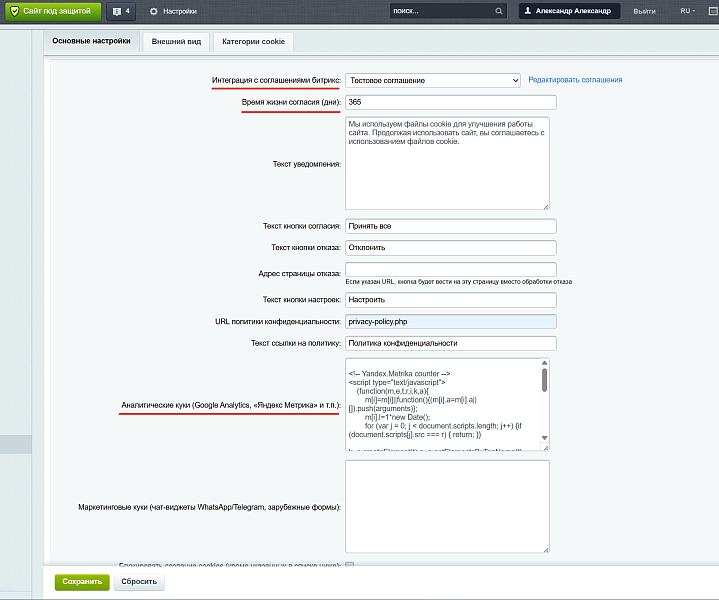Click the empty marketing cookies text area
The image size is (719, 600).
pos(447,506)
